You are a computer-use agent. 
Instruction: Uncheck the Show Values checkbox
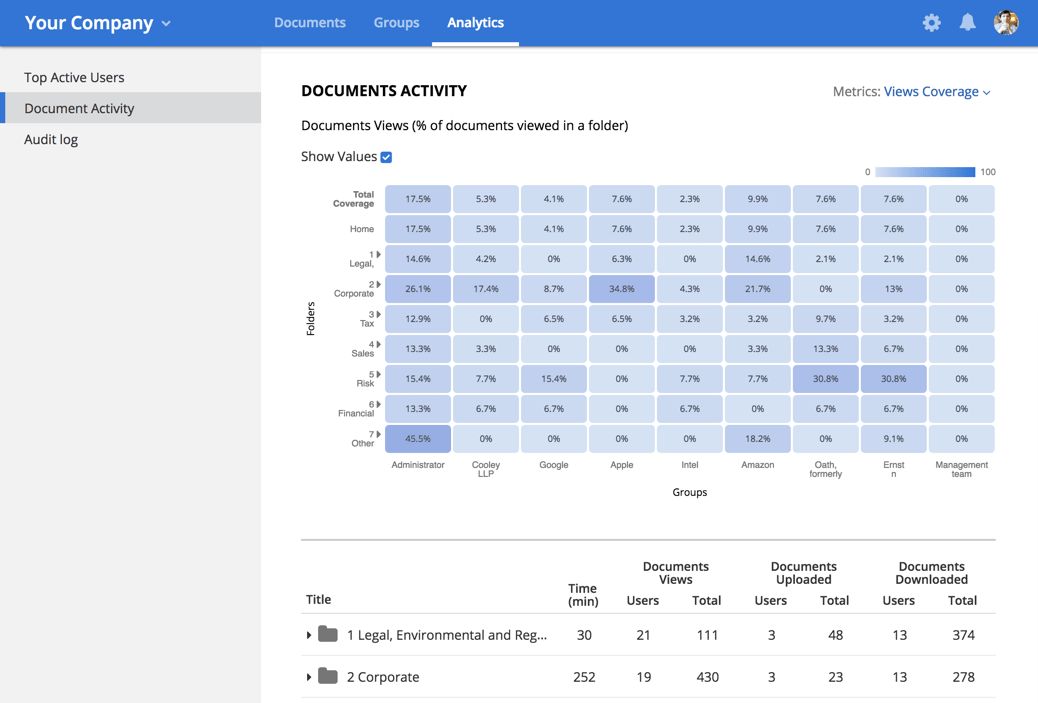(x=386, y=157)
